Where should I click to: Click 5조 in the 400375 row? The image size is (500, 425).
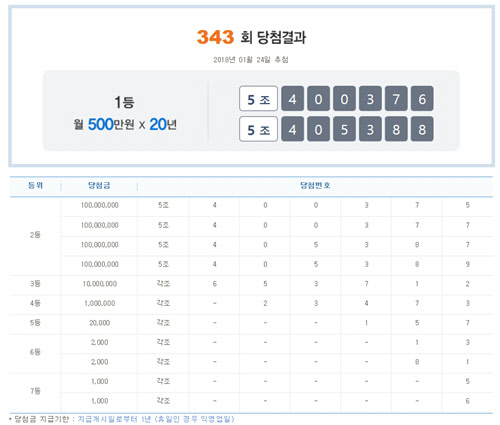tap(163, 205)
